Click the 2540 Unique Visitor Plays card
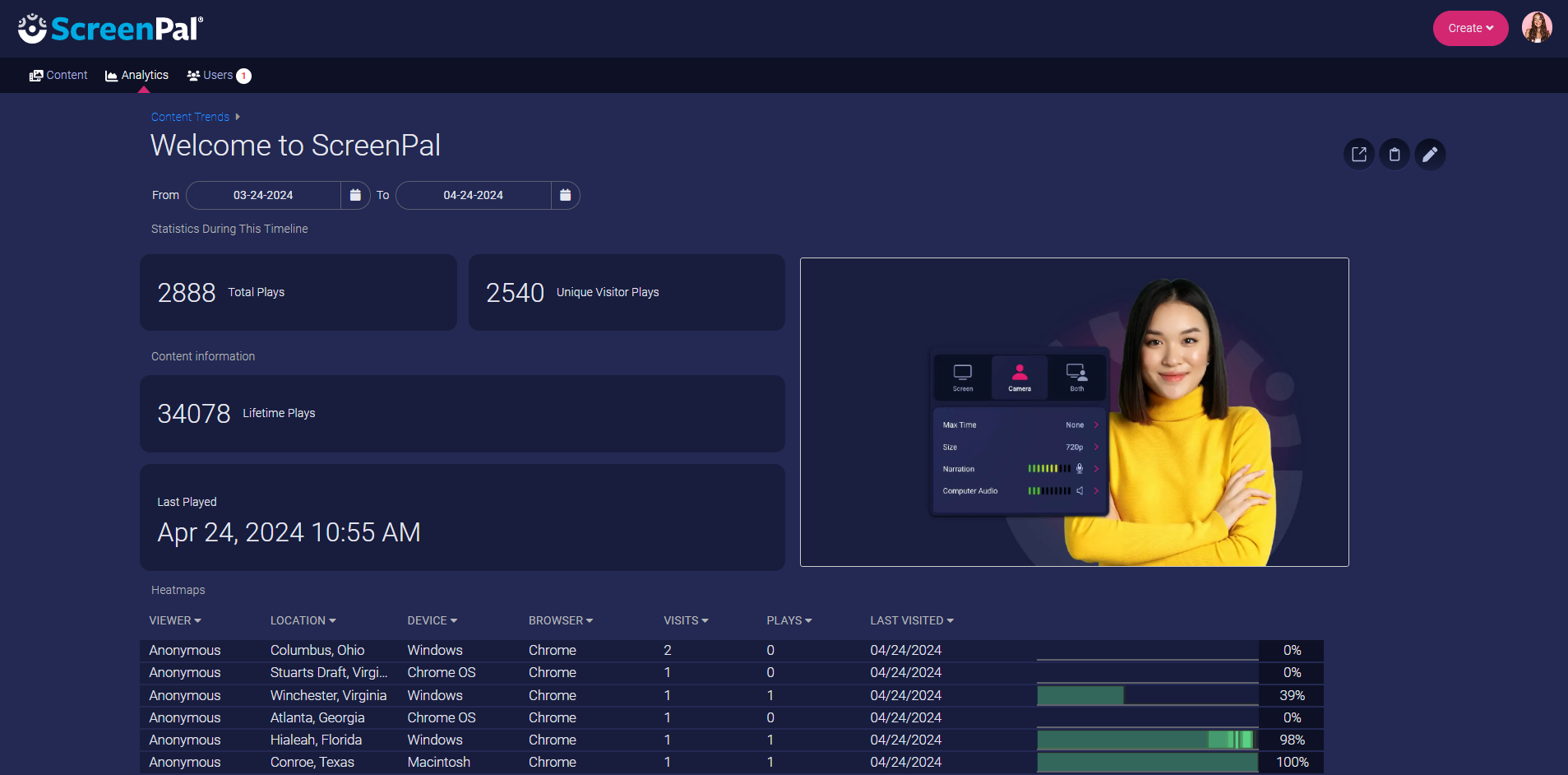Screen dimensions: 1568x775 (x=627, y=292)
